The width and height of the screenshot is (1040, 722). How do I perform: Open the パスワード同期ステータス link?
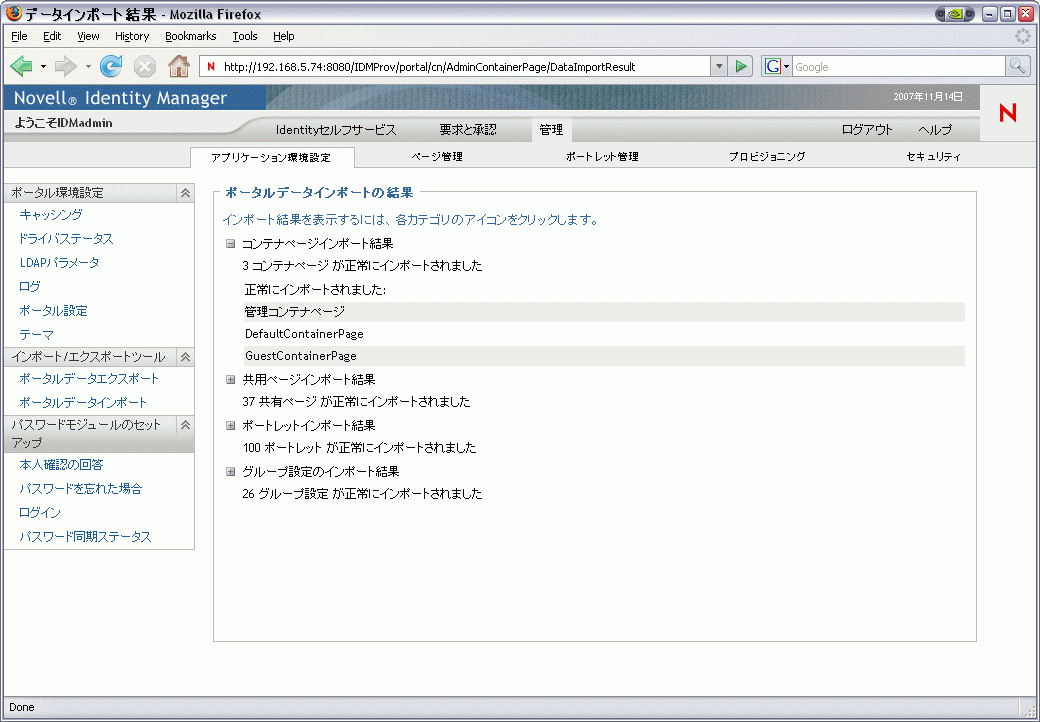pos(85,536)
